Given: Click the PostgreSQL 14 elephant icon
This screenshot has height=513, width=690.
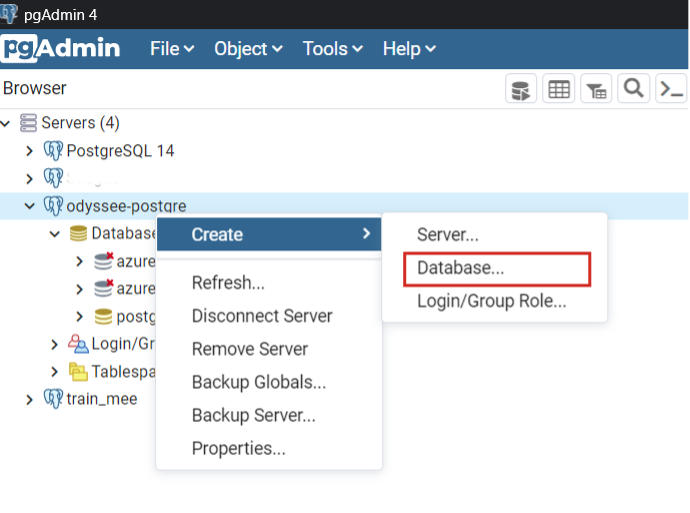Looking at the screenshot, I should (x=53, y=151).
